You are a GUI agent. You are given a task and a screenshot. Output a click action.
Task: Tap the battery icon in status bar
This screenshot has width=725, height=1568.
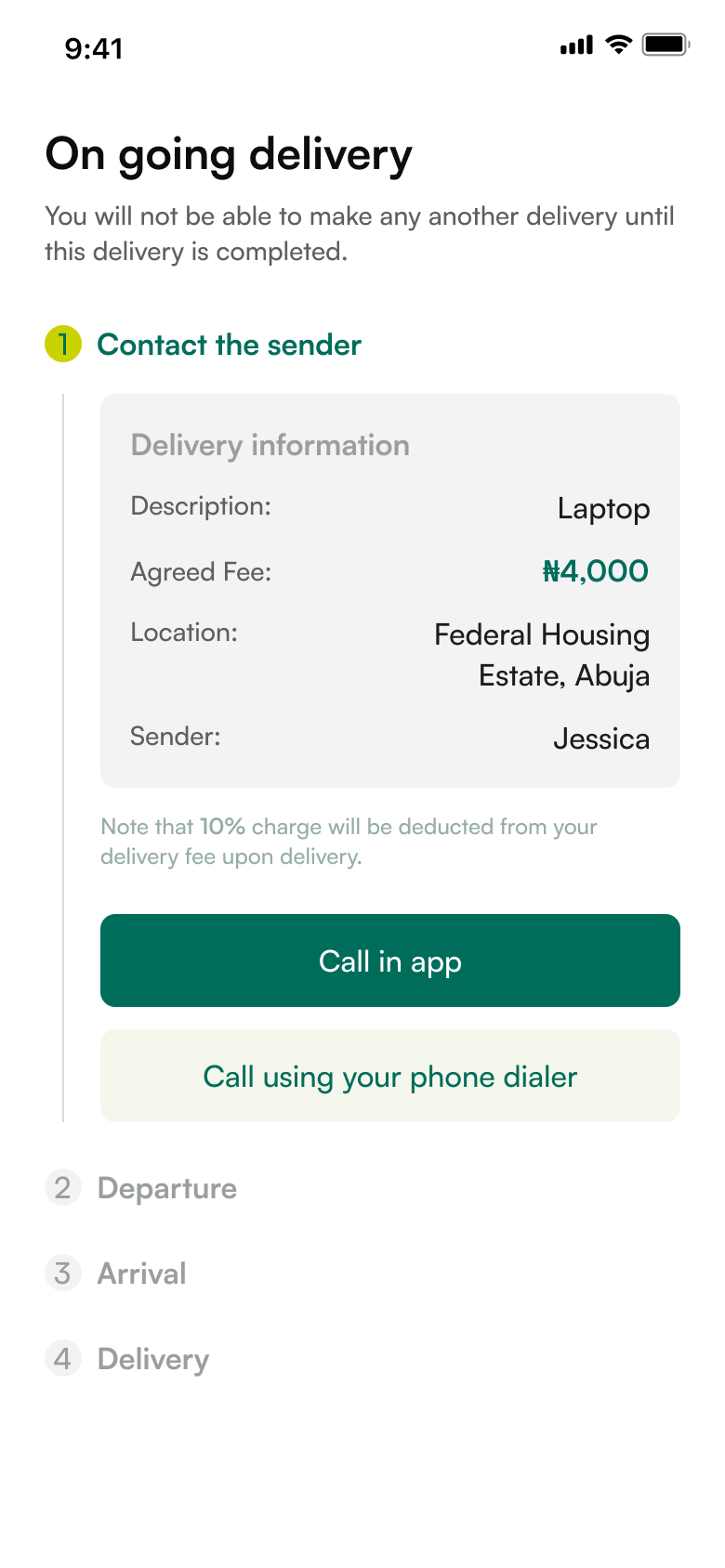pos(666,45)
